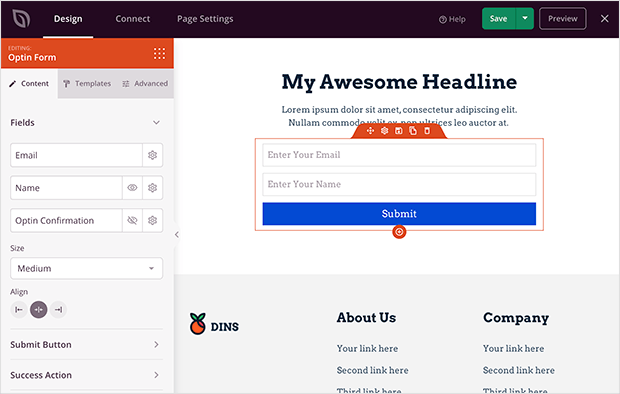Click the Company footer heading

516,318
